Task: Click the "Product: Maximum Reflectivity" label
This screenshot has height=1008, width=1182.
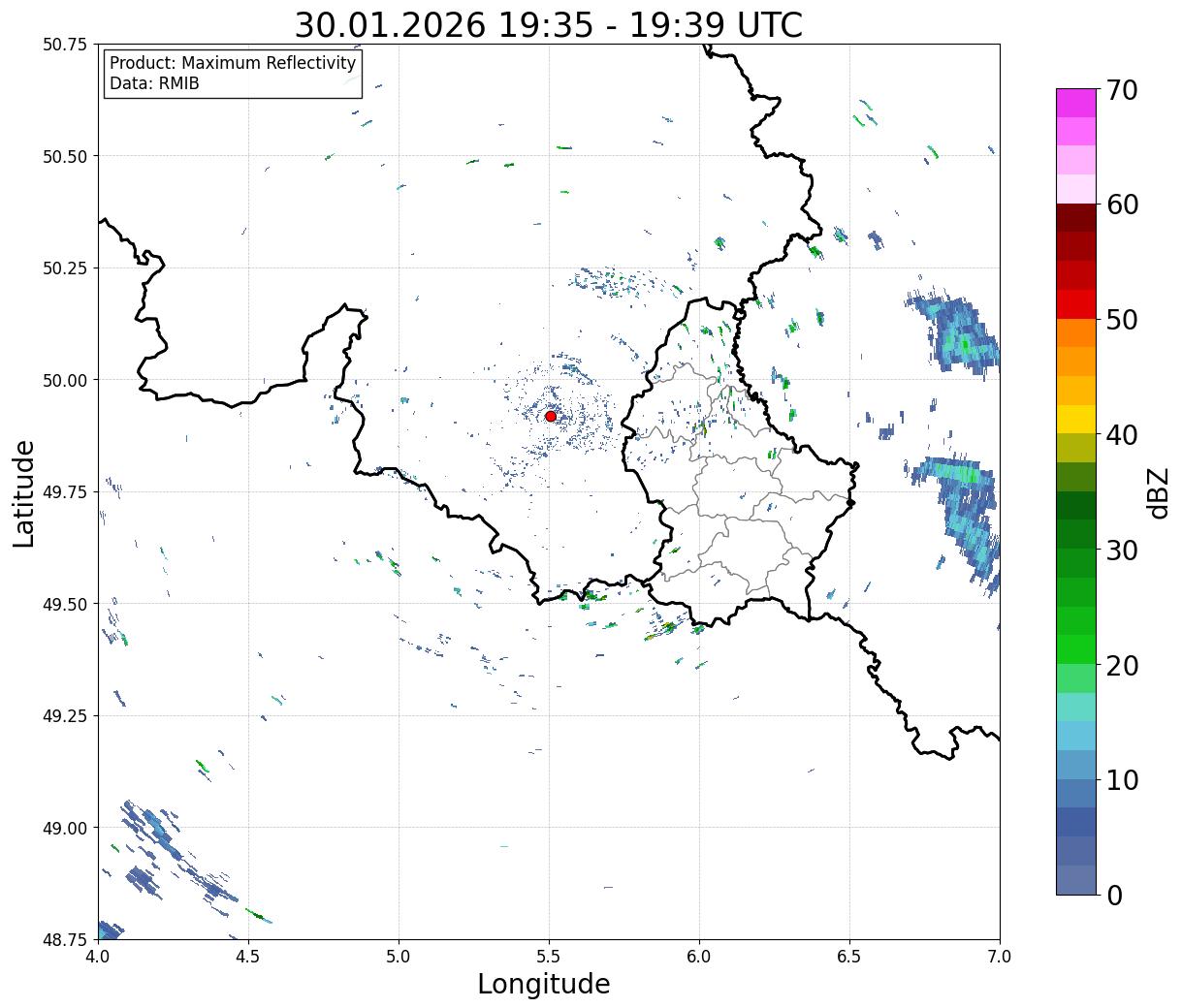Action: [233, 63]
